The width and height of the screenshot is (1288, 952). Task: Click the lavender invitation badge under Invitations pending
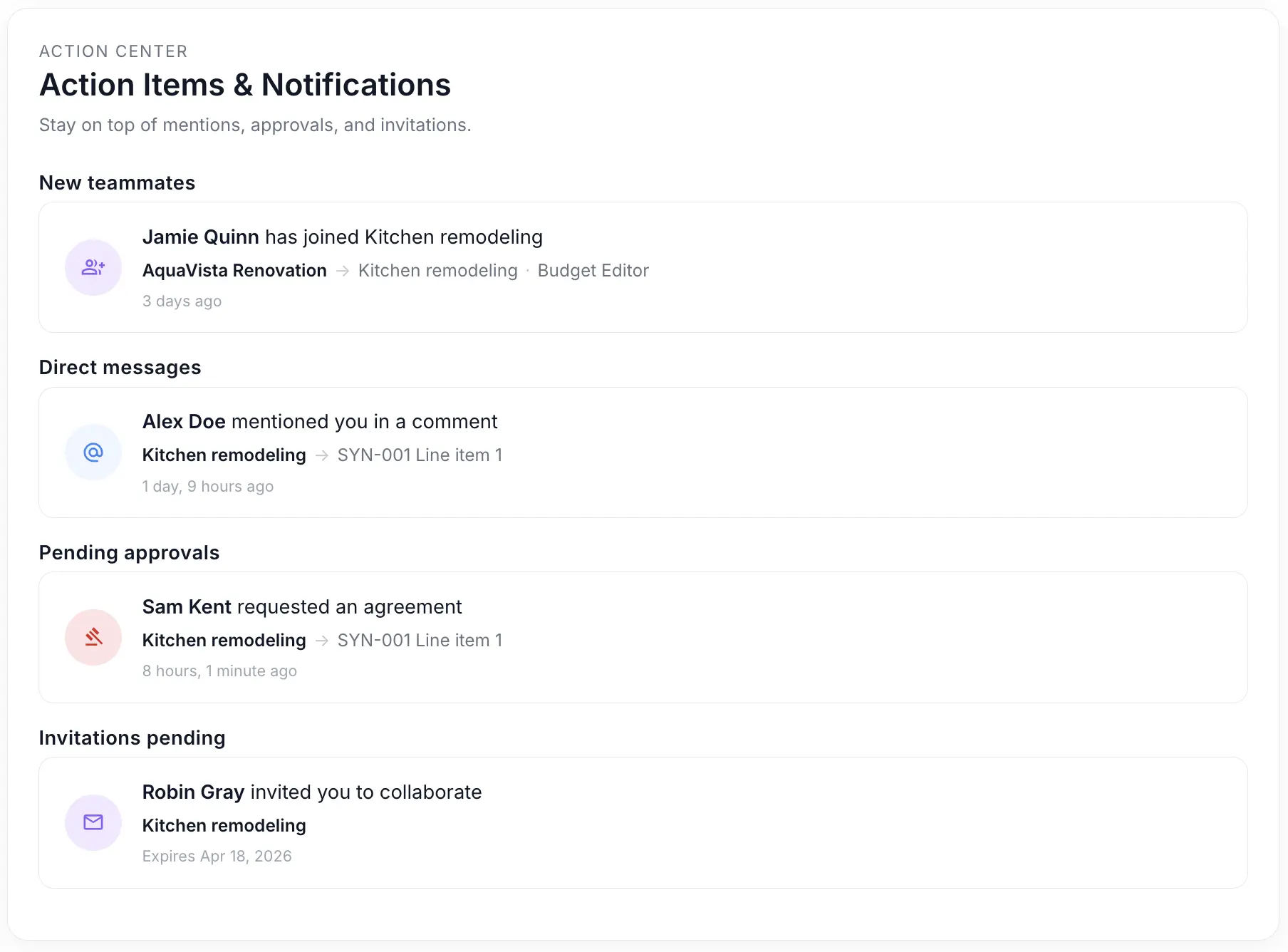point(93,822)
